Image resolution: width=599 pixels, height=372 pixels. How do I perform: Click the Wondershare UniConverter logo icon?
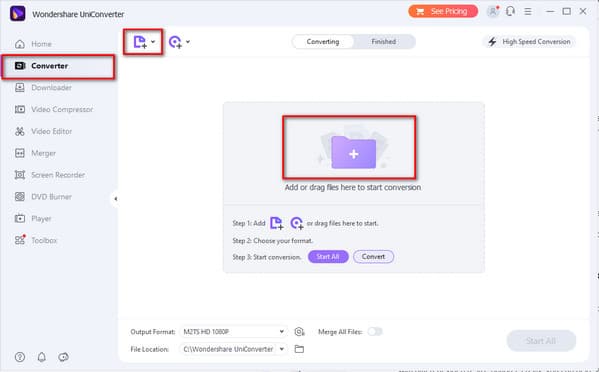[18, 14]
